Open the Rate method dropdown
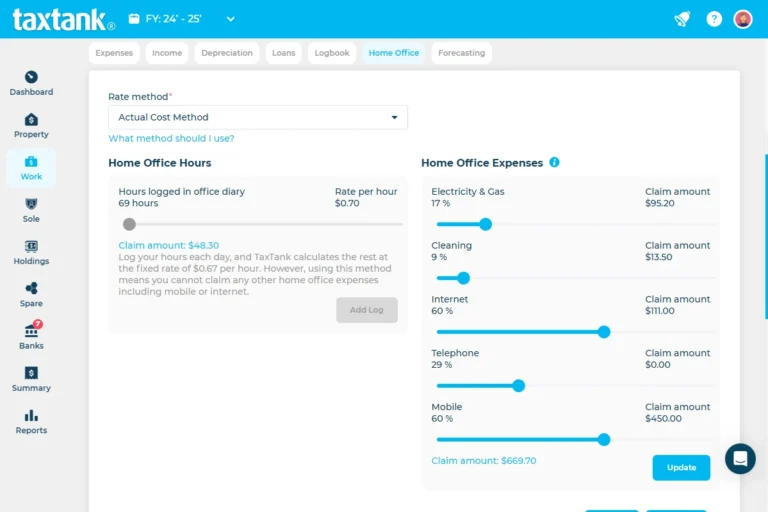Viewport: 768px width, 512px height. [258, 117]
